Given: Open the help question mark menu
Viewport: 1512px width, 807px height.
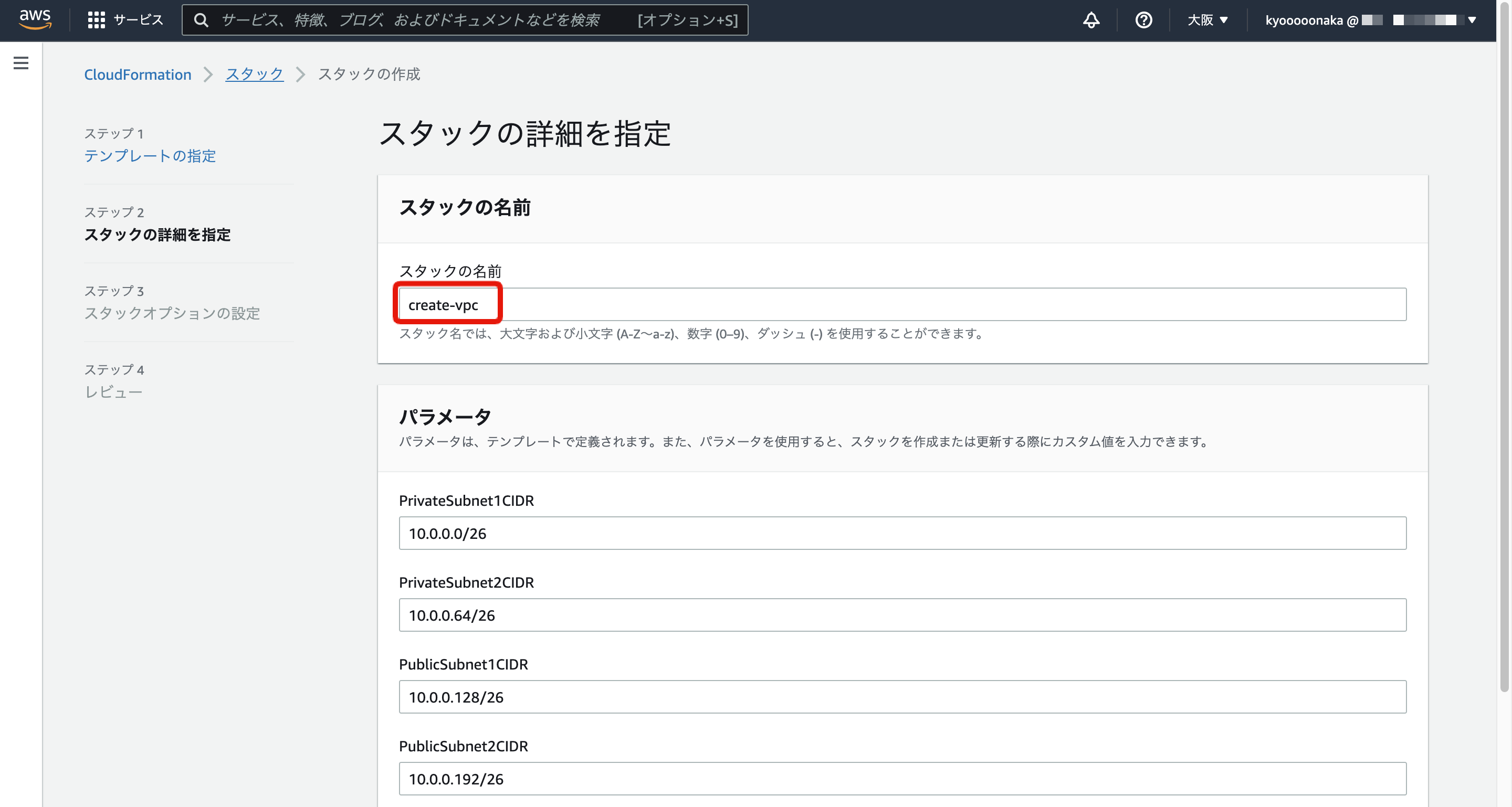Looking at the screenshot, I should click(x=1143, y=20).
